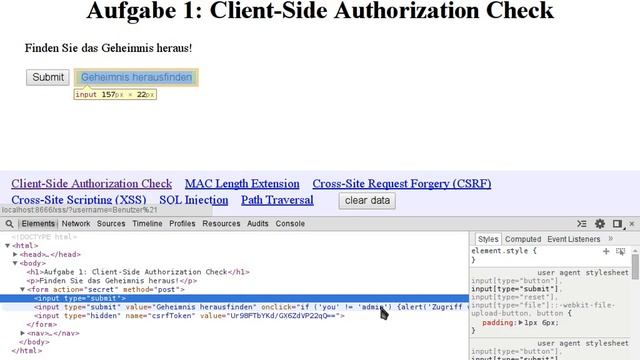Select the hidden csrfToken input row

pyautogui.click(x=189, y=316)
